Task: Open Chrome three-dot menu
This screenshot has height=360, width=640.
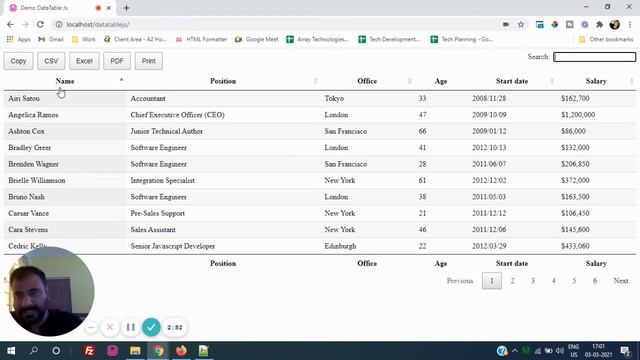Action: [x=630, y=24]
